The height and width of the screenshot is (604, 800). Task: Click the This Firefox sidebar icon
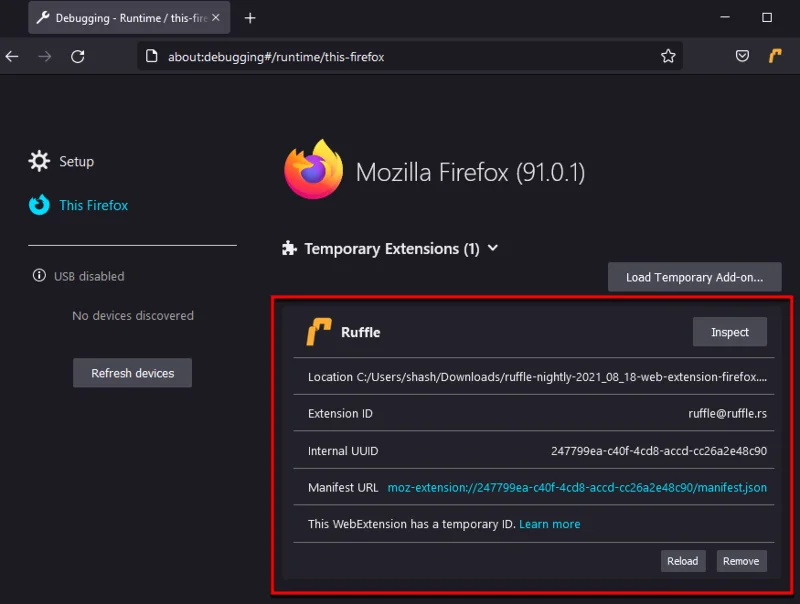pyautogui.click(x=38, y=205)
